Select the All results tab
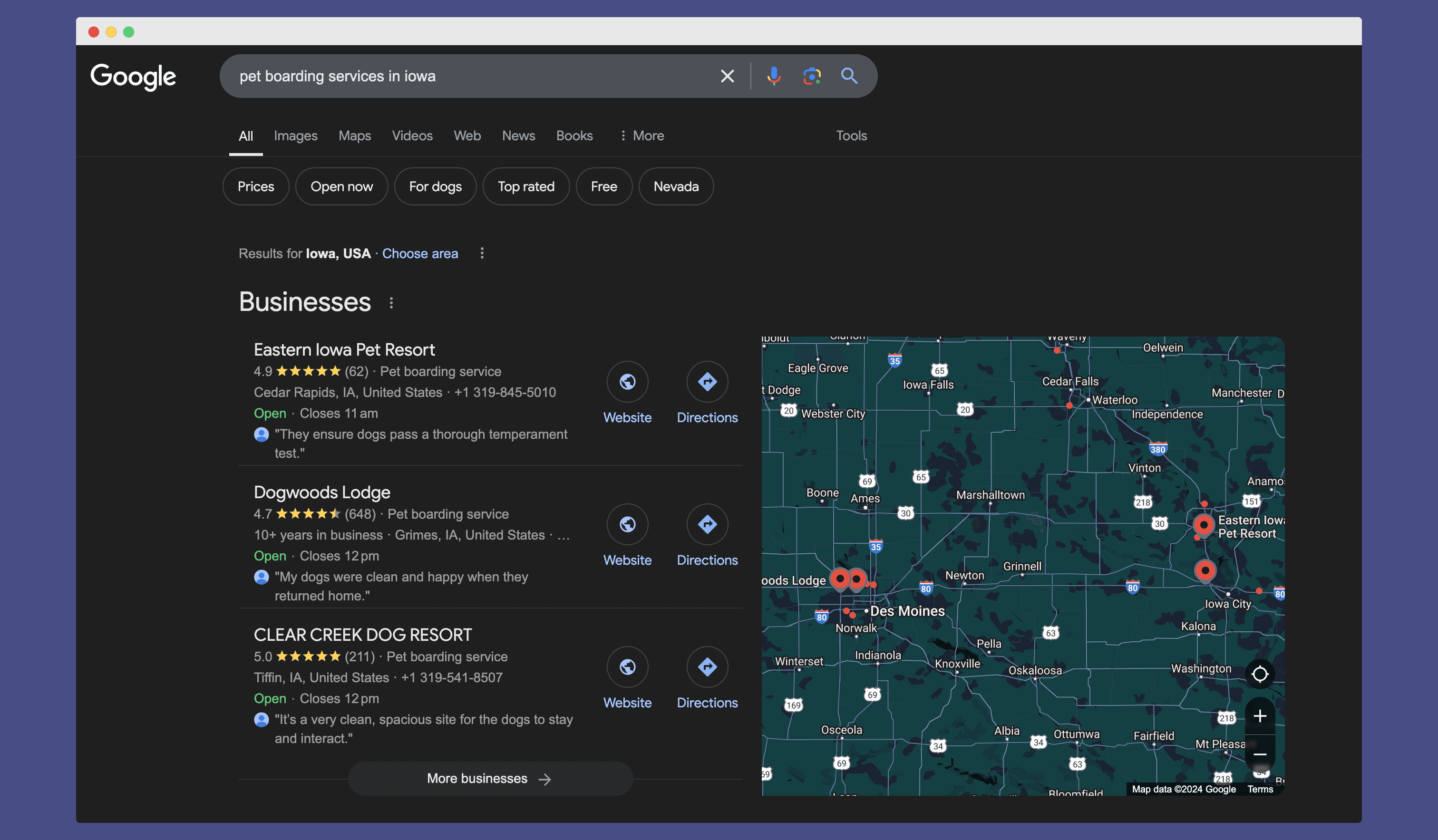1438x840 pixels. (x=246, y=136)
